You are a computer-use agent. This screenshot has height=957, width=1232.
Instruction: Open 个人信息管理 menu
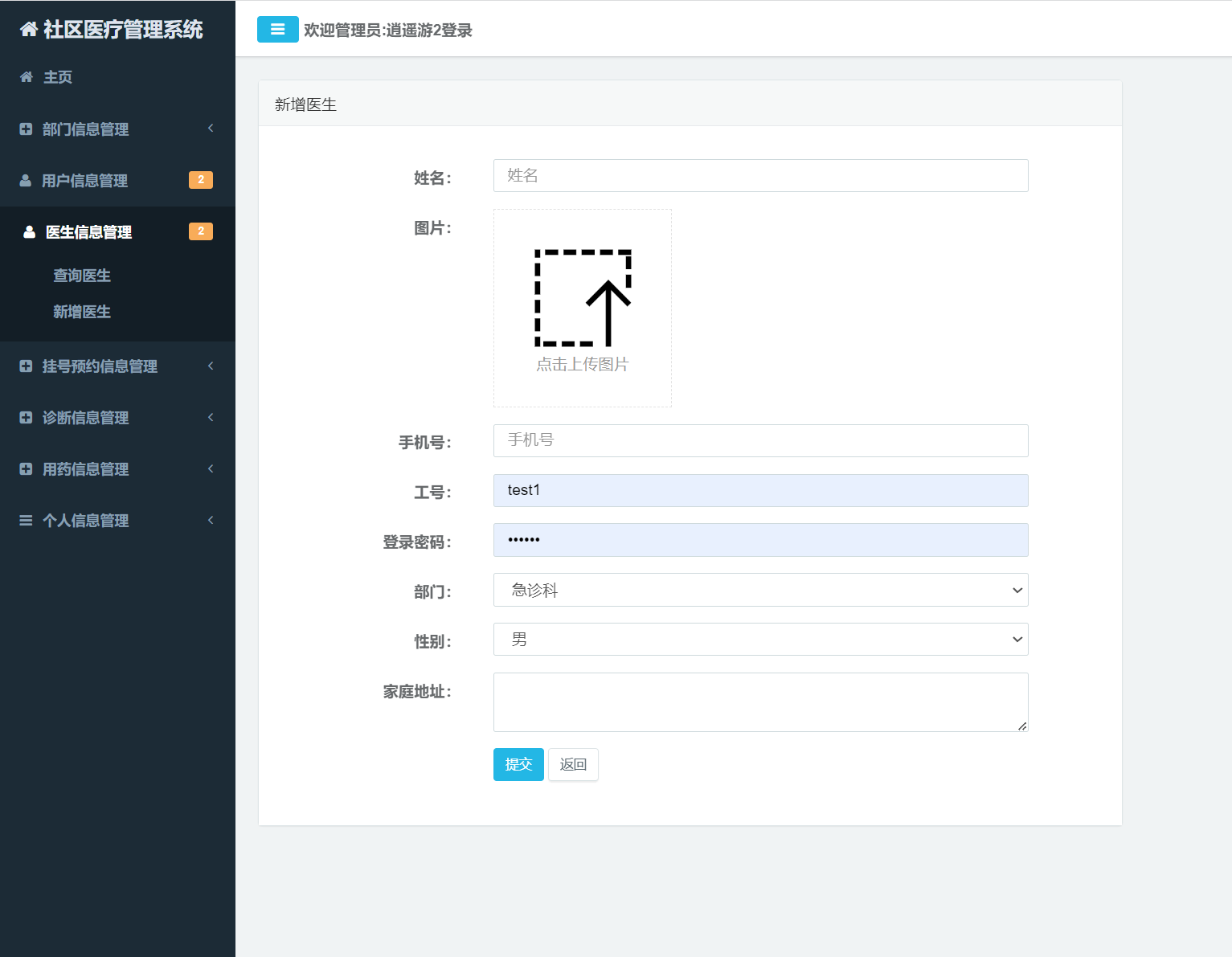pos(117,520)
